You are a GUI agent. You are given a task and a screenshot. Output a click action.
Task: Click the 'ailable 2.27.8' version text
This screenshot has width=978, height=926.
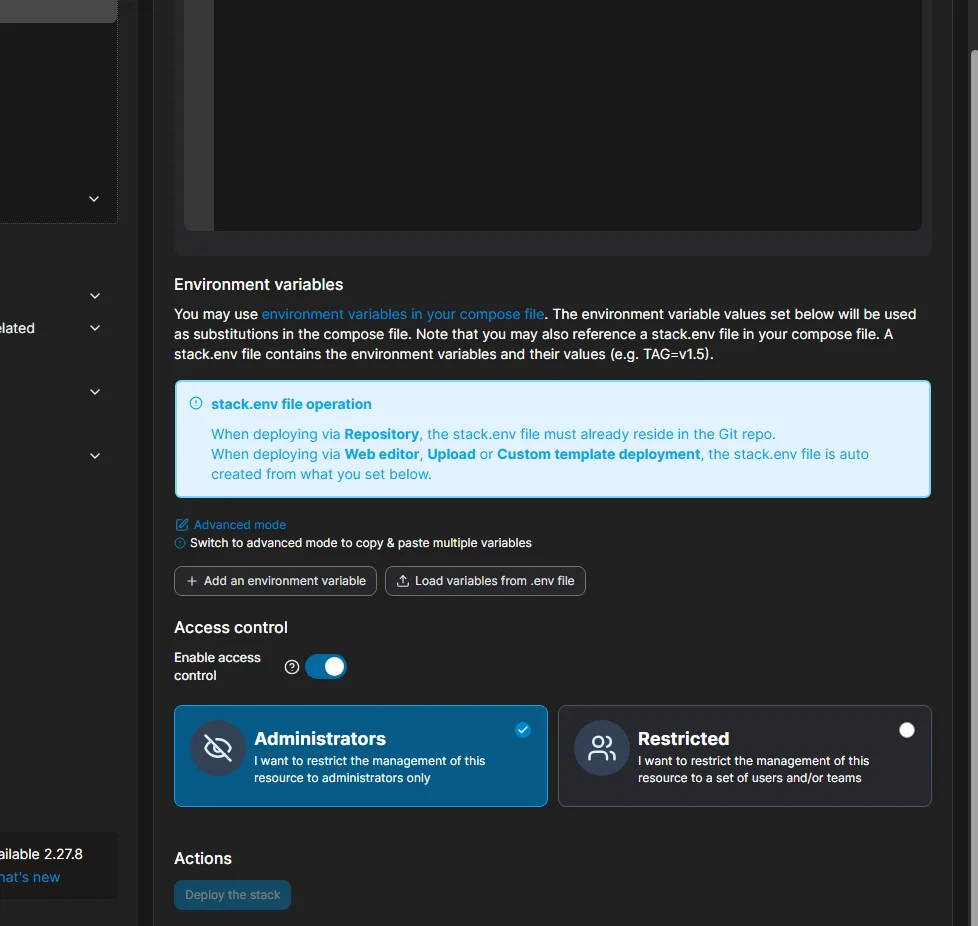click(x=41, y=854)
